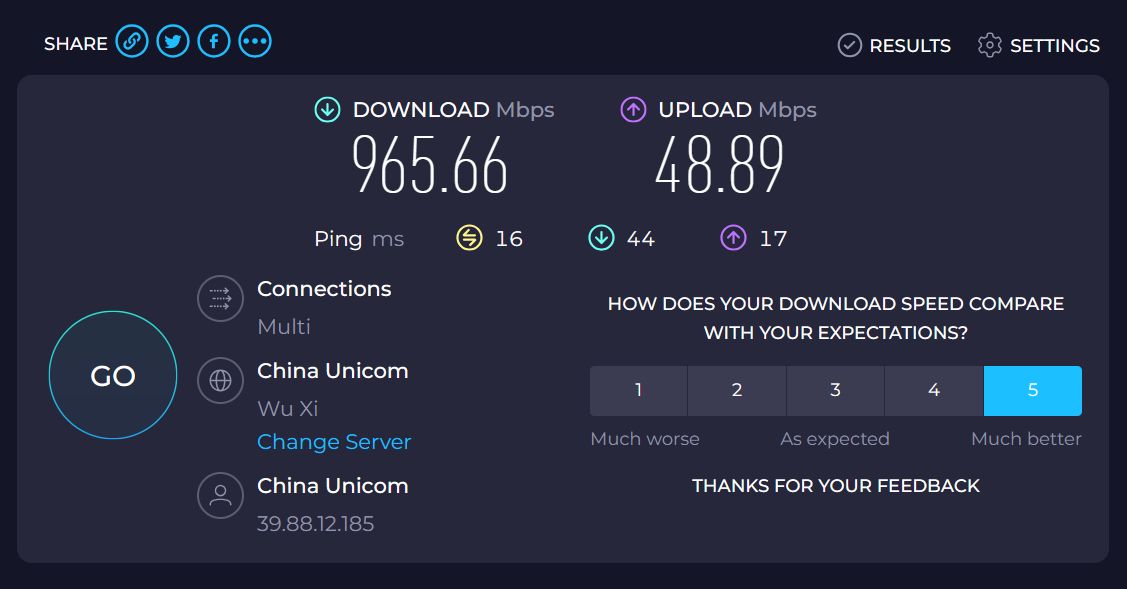The image size is (1127, 589).
Task: Click the user ISP profile icon
Action: click(221, 496)
